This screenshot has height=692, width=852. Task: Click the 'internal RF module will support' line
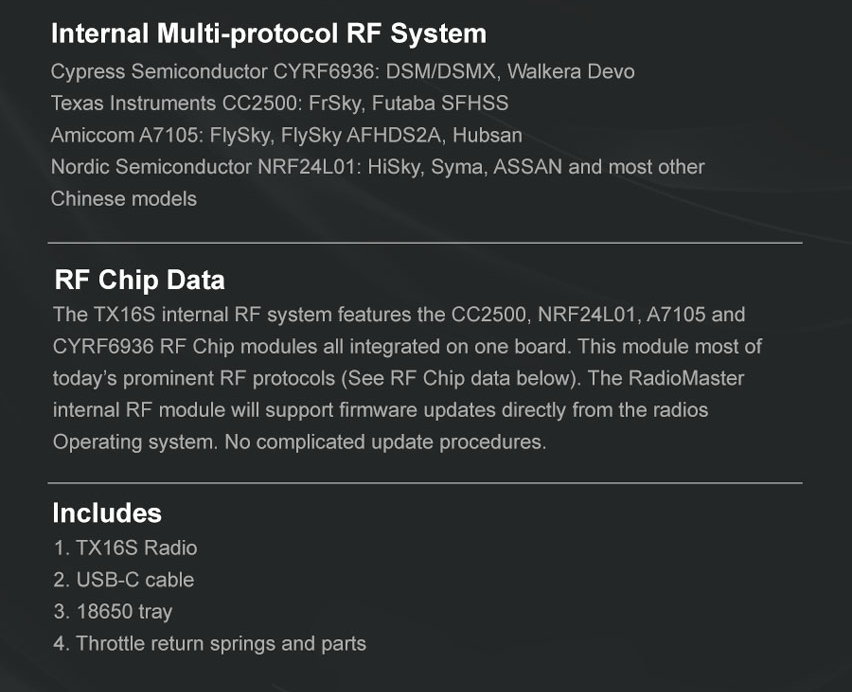point(380,410)
